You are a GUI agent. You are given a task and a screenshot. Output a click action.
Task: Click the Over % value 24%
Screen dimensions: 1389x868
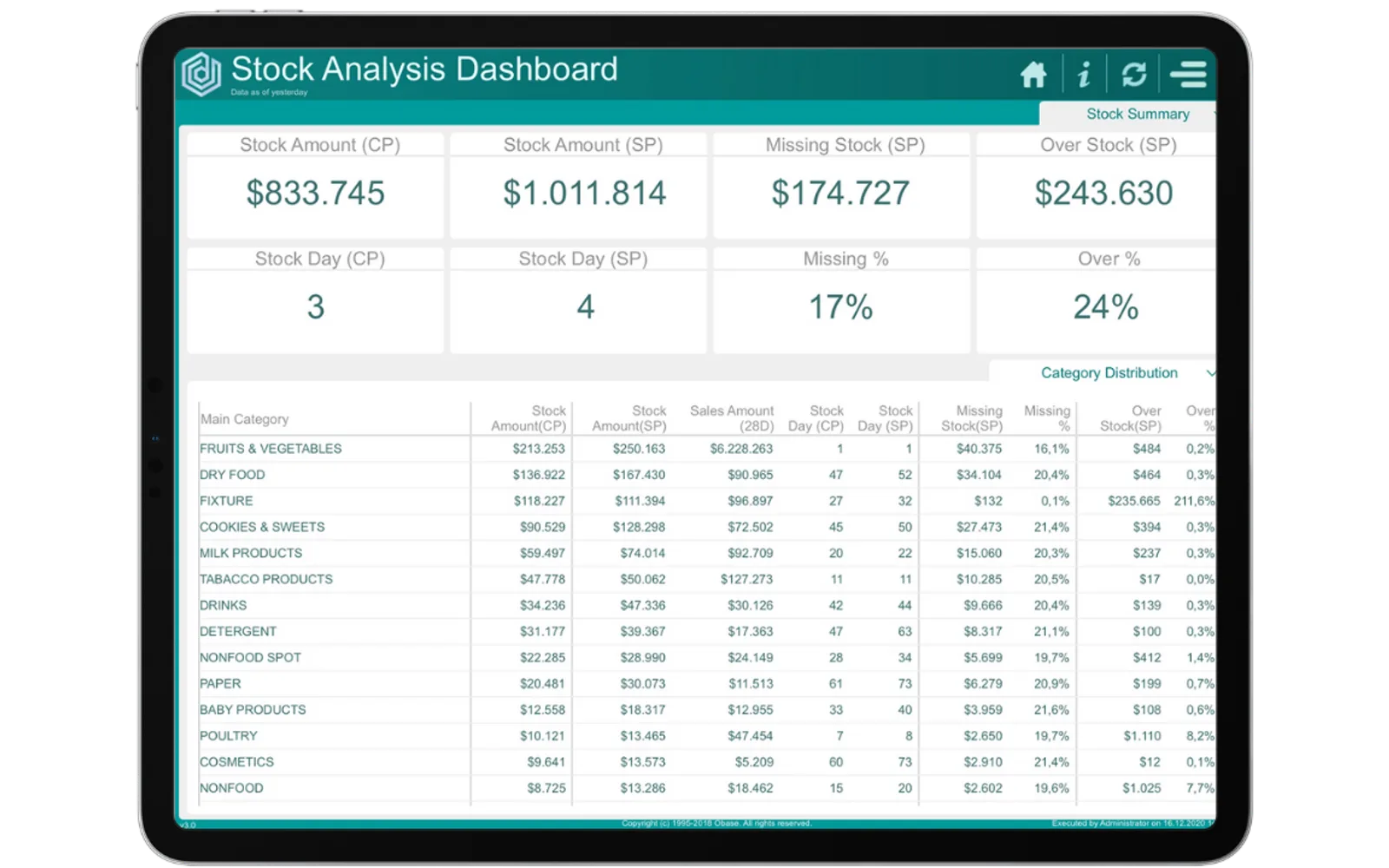1105,306
